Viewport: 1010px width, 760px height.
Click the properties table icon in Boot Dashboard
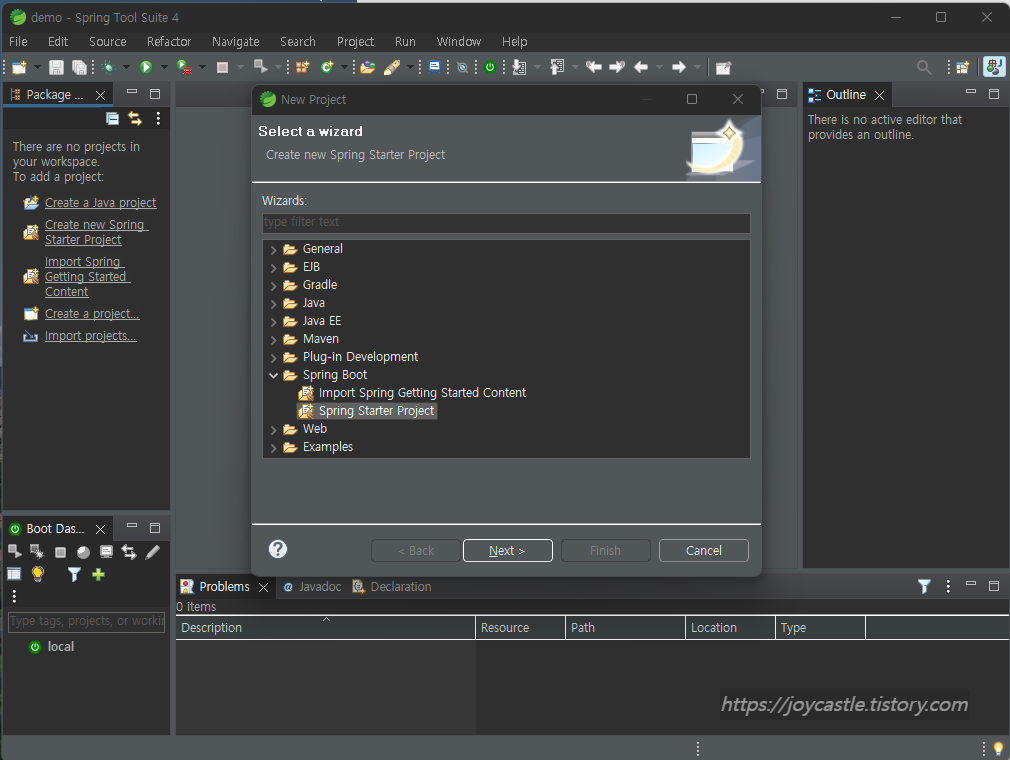14,574
